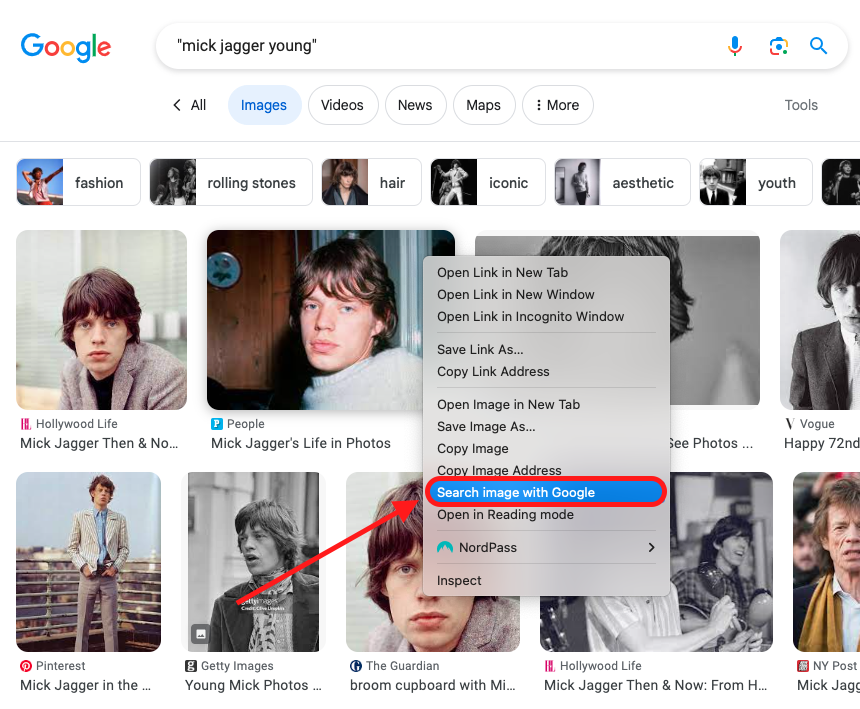Go to the Maps tab
860x709 pixels.
pos(483,105)
